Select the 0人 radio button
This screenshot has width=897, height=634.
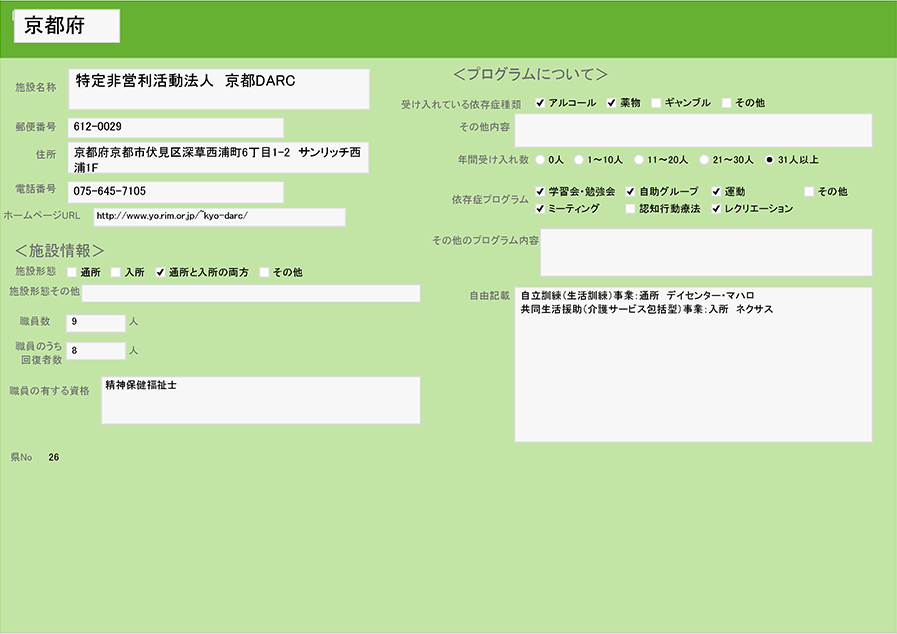541,159
